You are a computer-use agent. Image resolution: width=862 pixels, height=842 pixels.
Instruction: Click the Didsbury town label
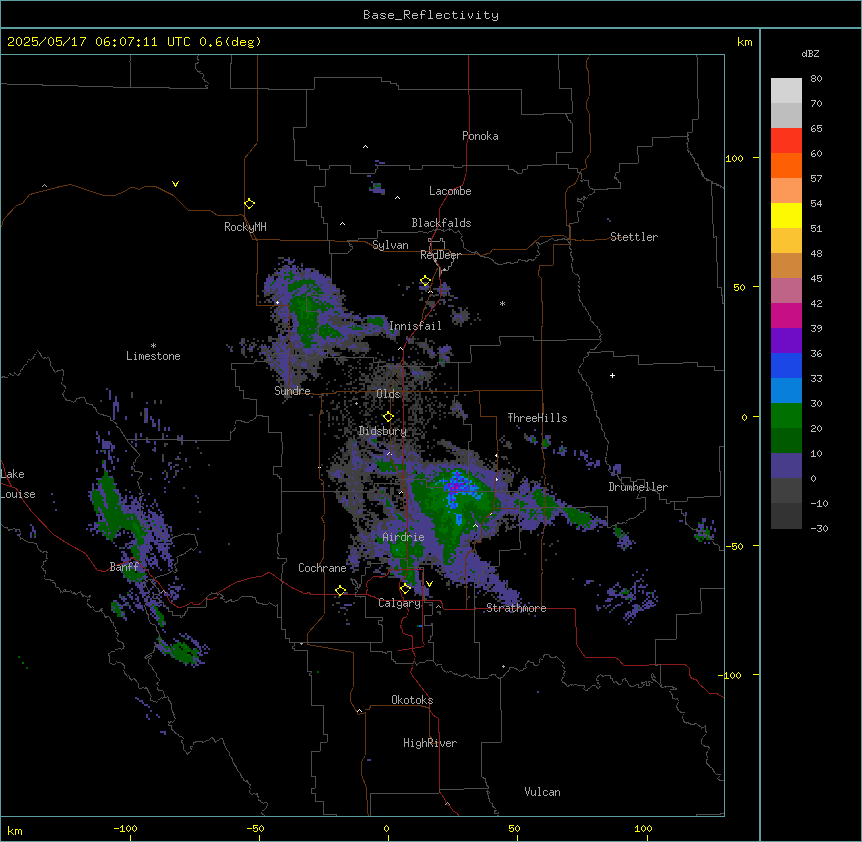[382, 431]
